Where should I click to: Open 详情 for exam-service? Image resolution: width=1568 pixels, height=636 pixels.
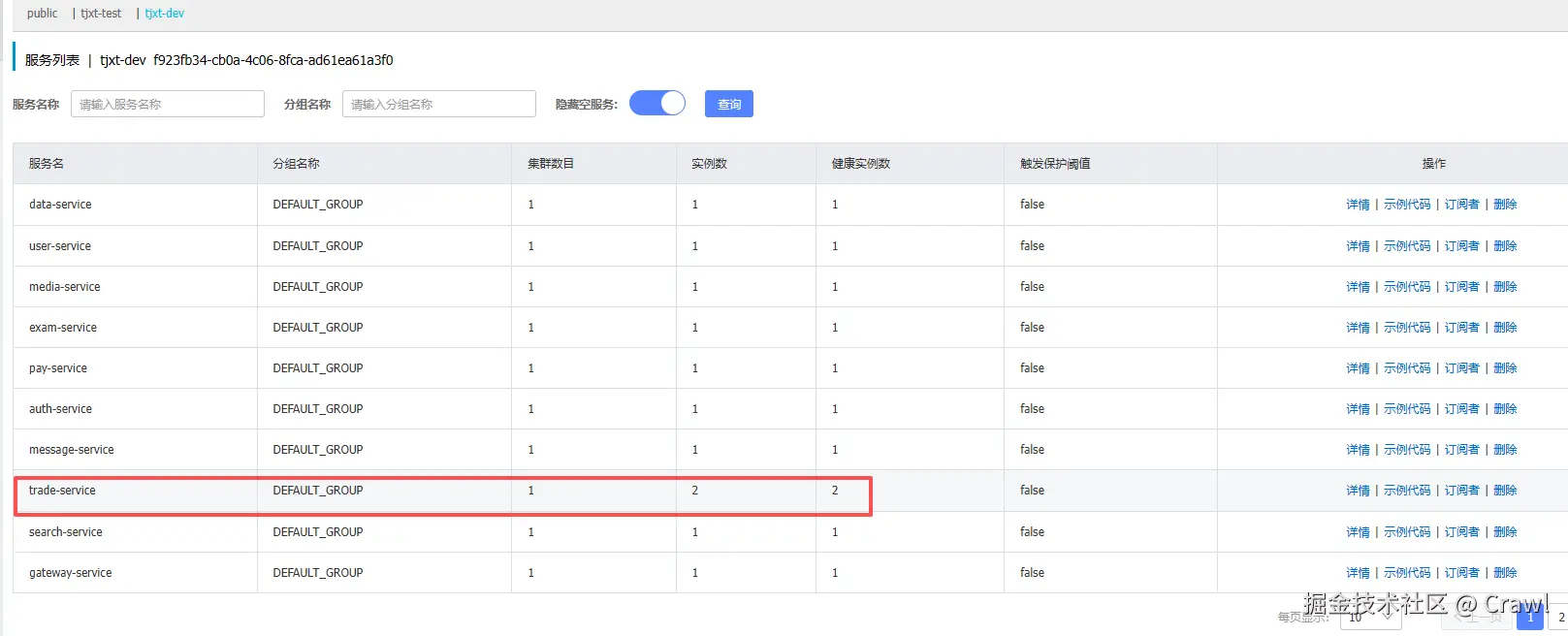[x=1358, y=328]
